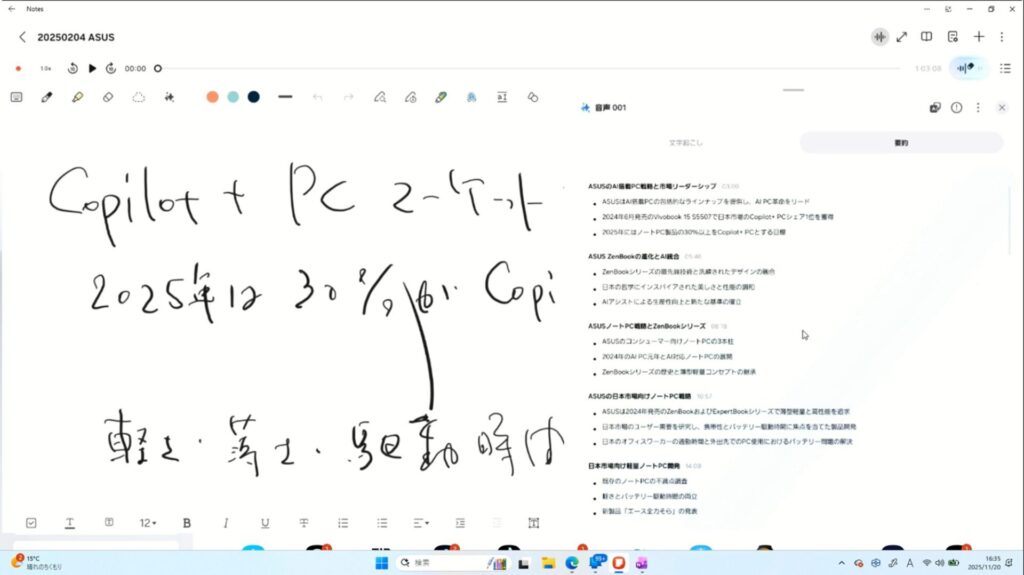Expand note to full screen

pos(902,37)
